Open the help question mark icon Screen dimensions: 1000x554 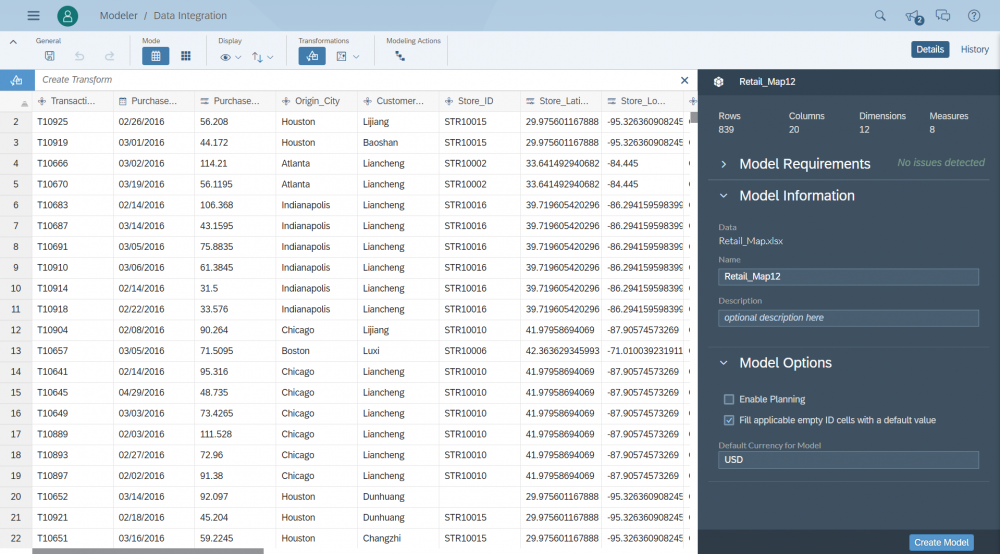[x=973, y=16]
